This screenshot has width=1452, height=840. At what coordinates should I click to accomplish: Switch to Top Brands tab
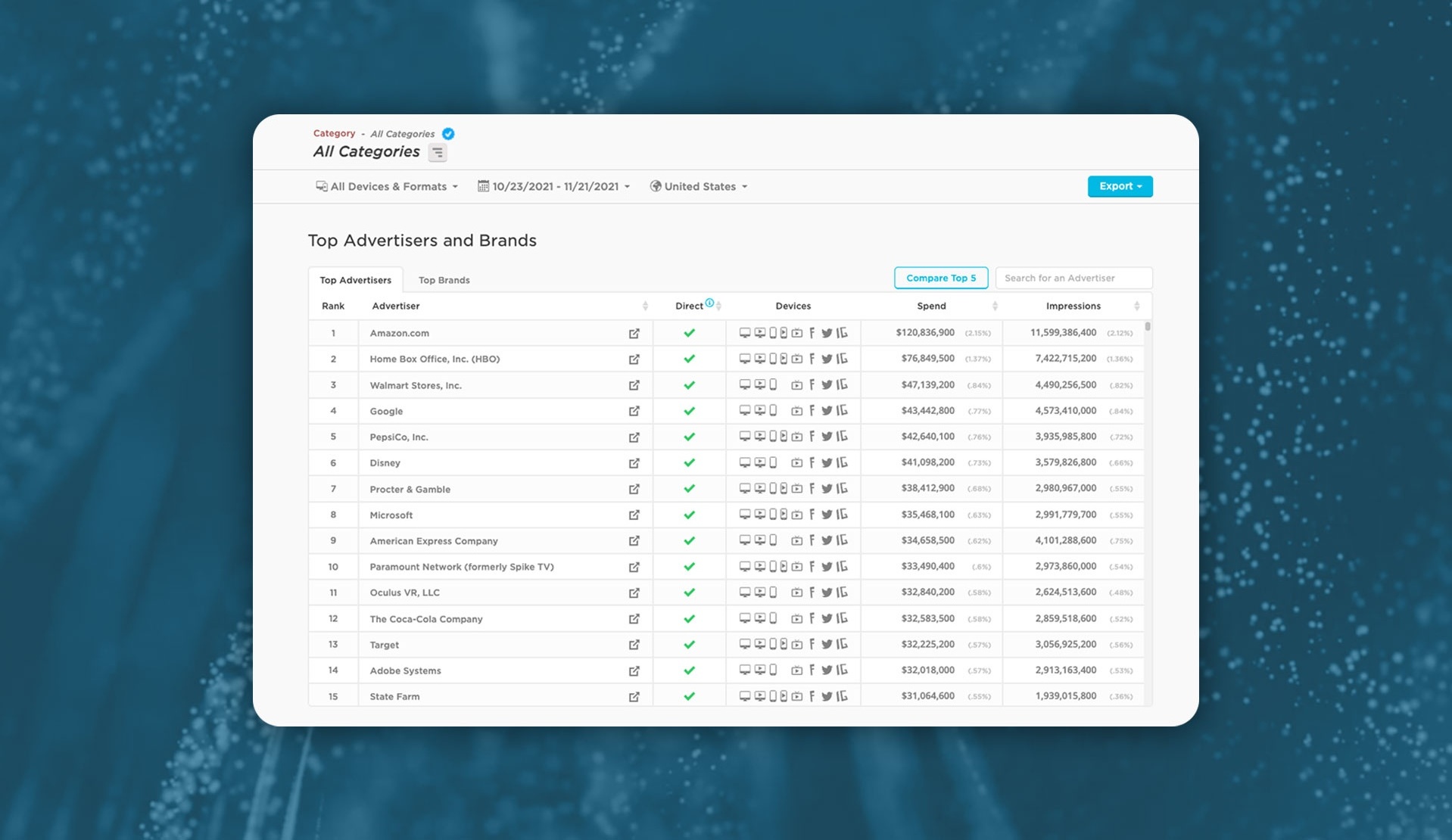coord(444,280)
